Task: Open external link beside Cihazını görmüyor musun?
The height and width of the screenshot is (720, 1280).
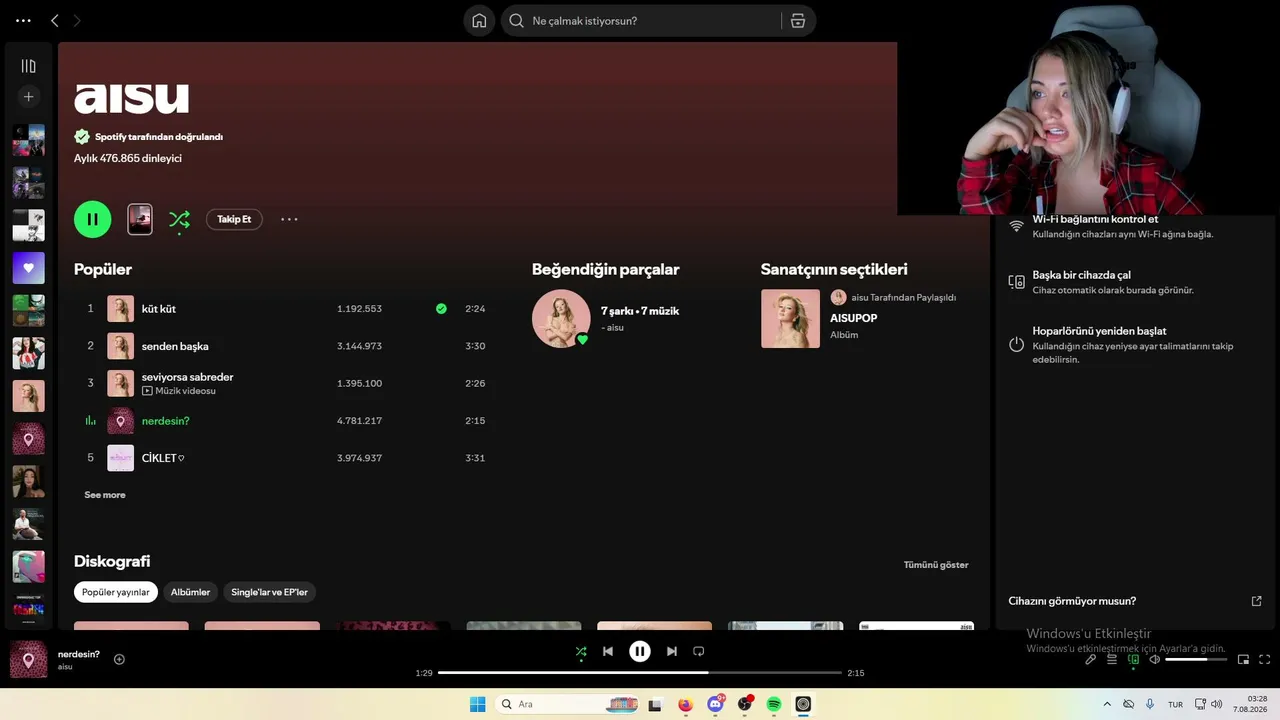Action: (x=1257, y=601)
